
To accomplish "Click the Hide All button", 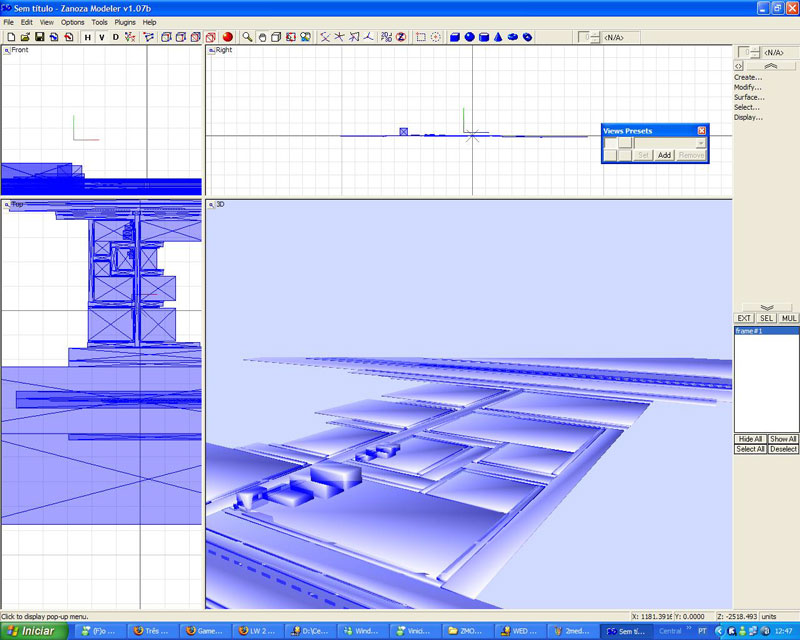I will click(x=750, y=439).
